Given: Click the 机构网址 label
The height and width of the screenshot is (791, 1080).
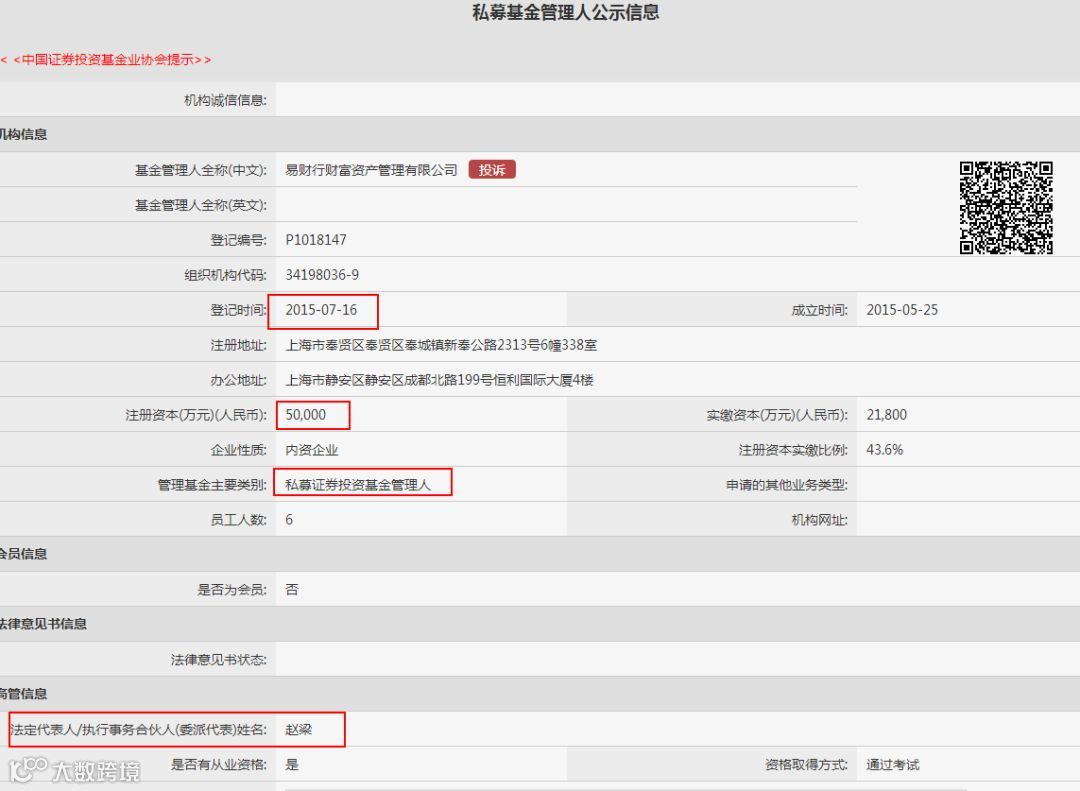Looking at the screenshot, I should [820, 520].
